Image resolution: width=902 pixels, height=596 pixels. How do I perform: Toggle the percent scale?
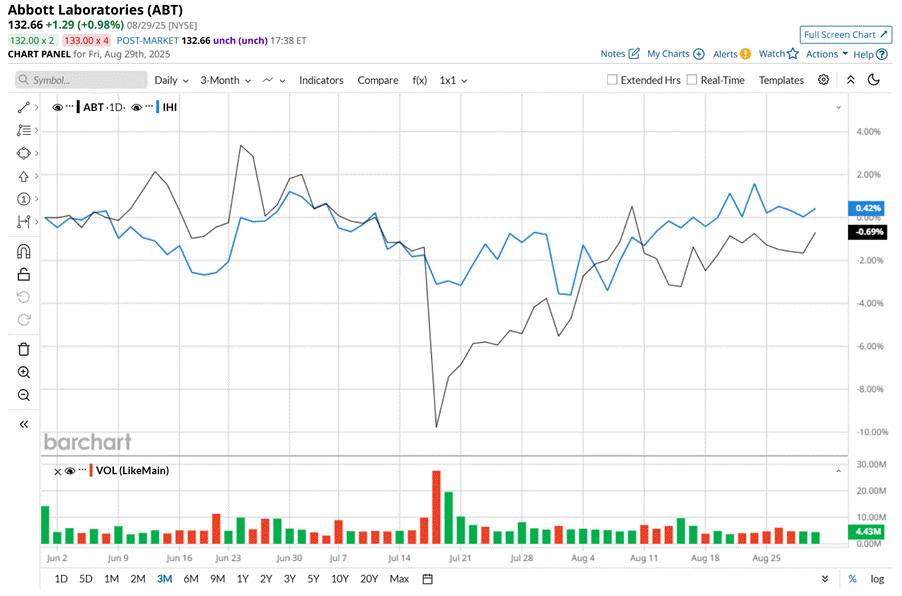[x=853, y=579]
